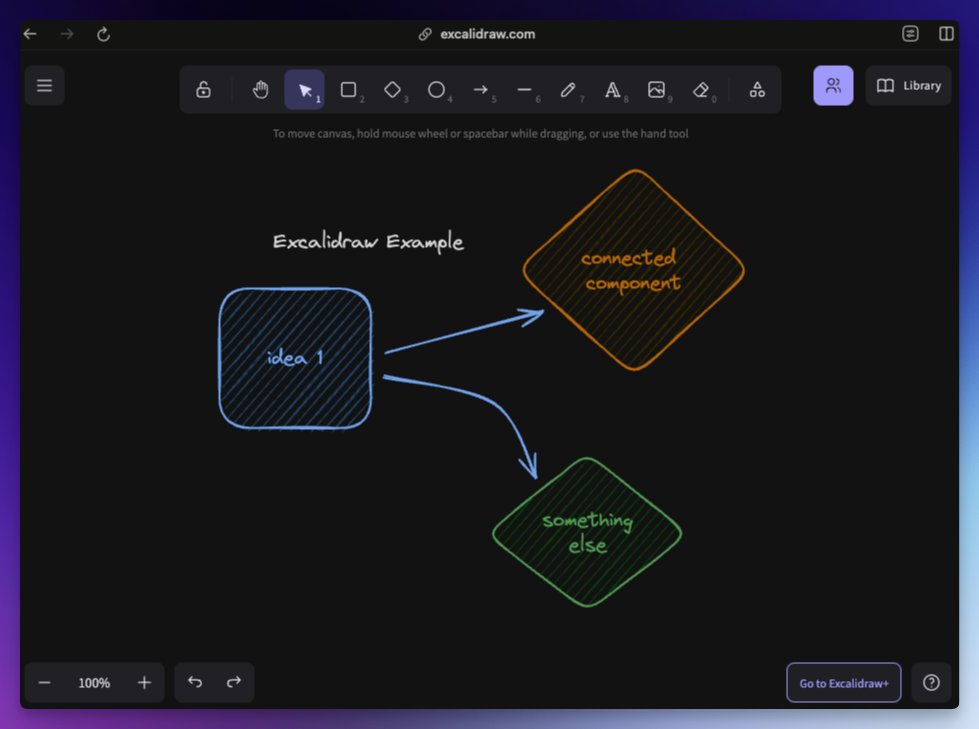Open the more tools shapes menu

(757, 90)
